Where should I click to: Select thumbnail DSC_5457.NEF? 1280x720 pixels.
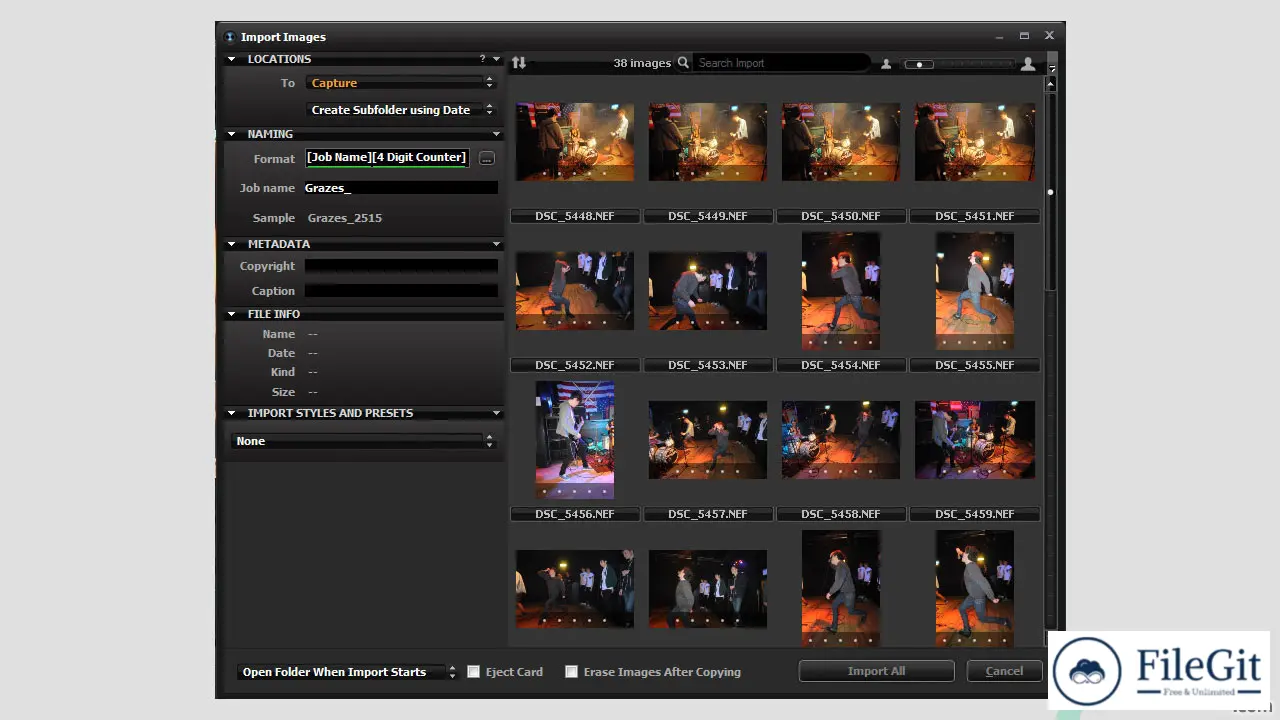point(708,440)
